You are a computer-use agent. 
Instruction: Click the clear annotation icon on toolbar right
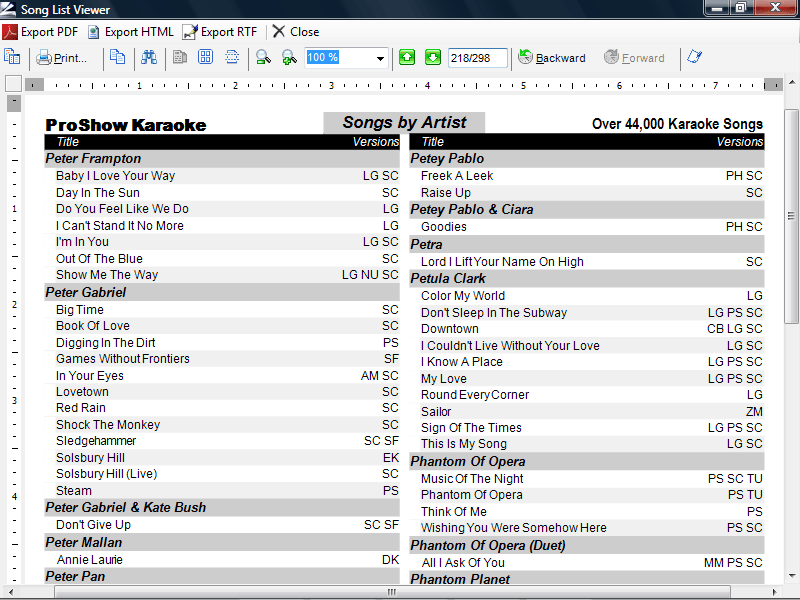pos(694,58)
